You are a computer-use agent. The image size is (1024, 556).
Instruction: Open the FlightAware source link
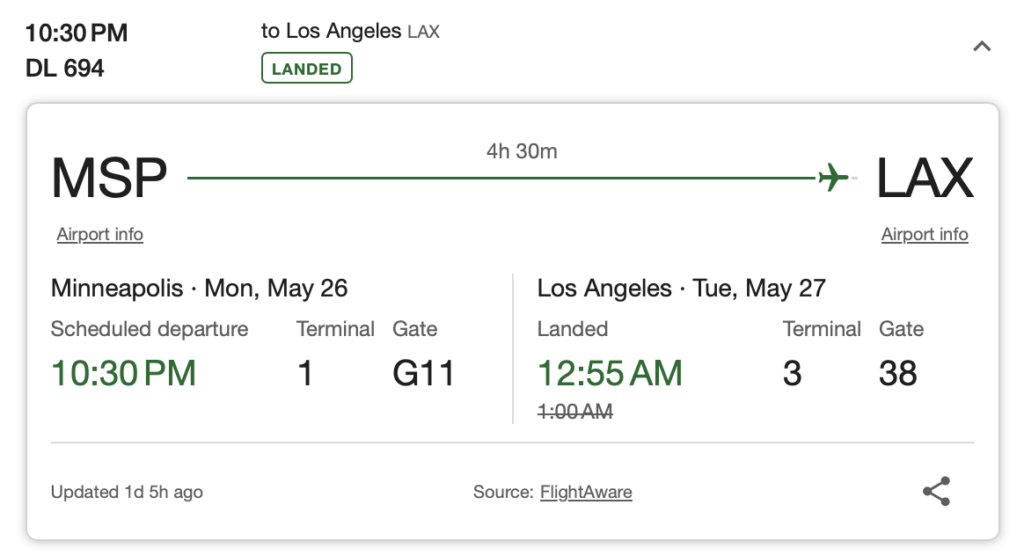coord(586,492)
